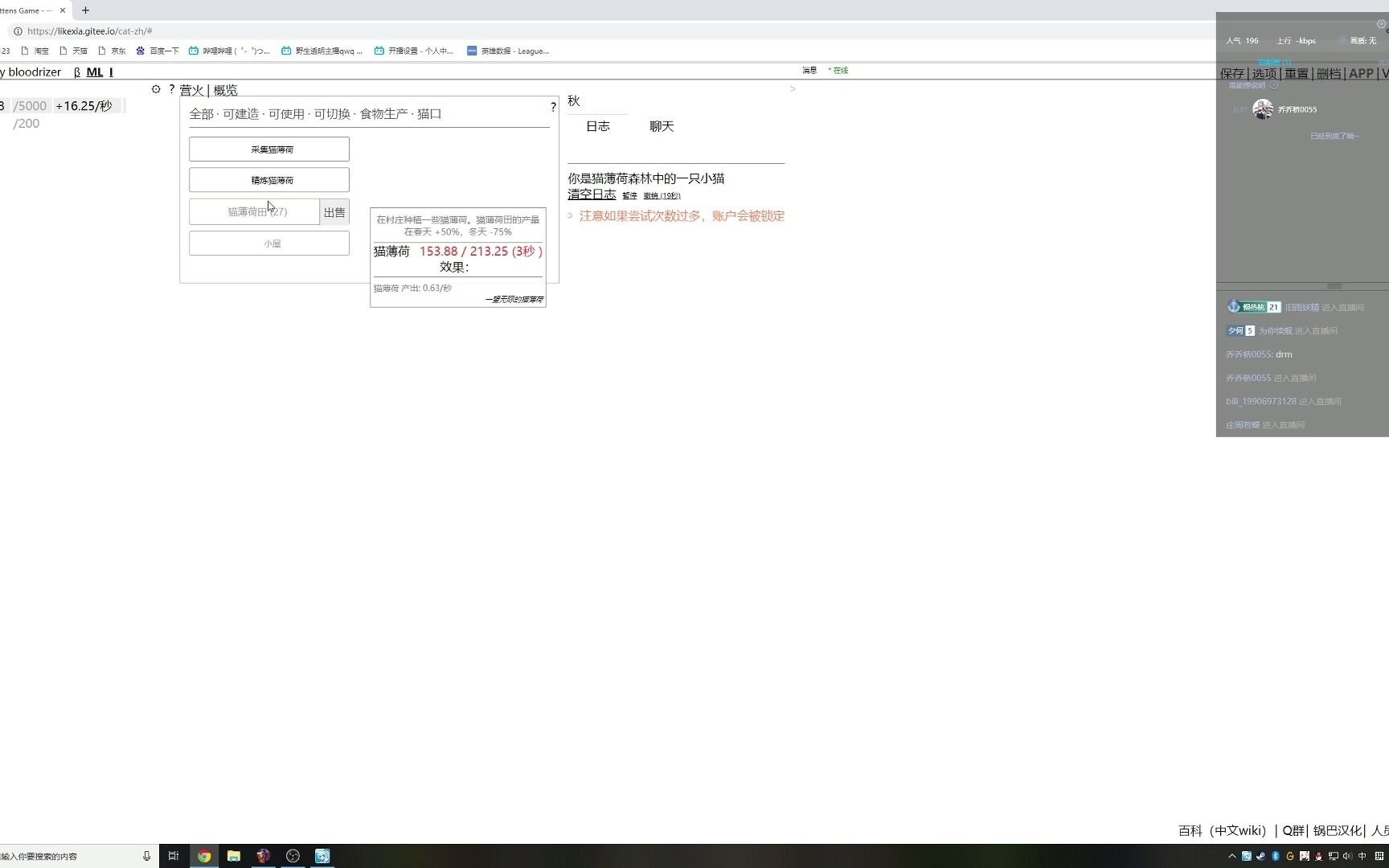This screenshot has height=868, width=1389.
Task: Collapse the right log panel arrow
Action: 792,89
